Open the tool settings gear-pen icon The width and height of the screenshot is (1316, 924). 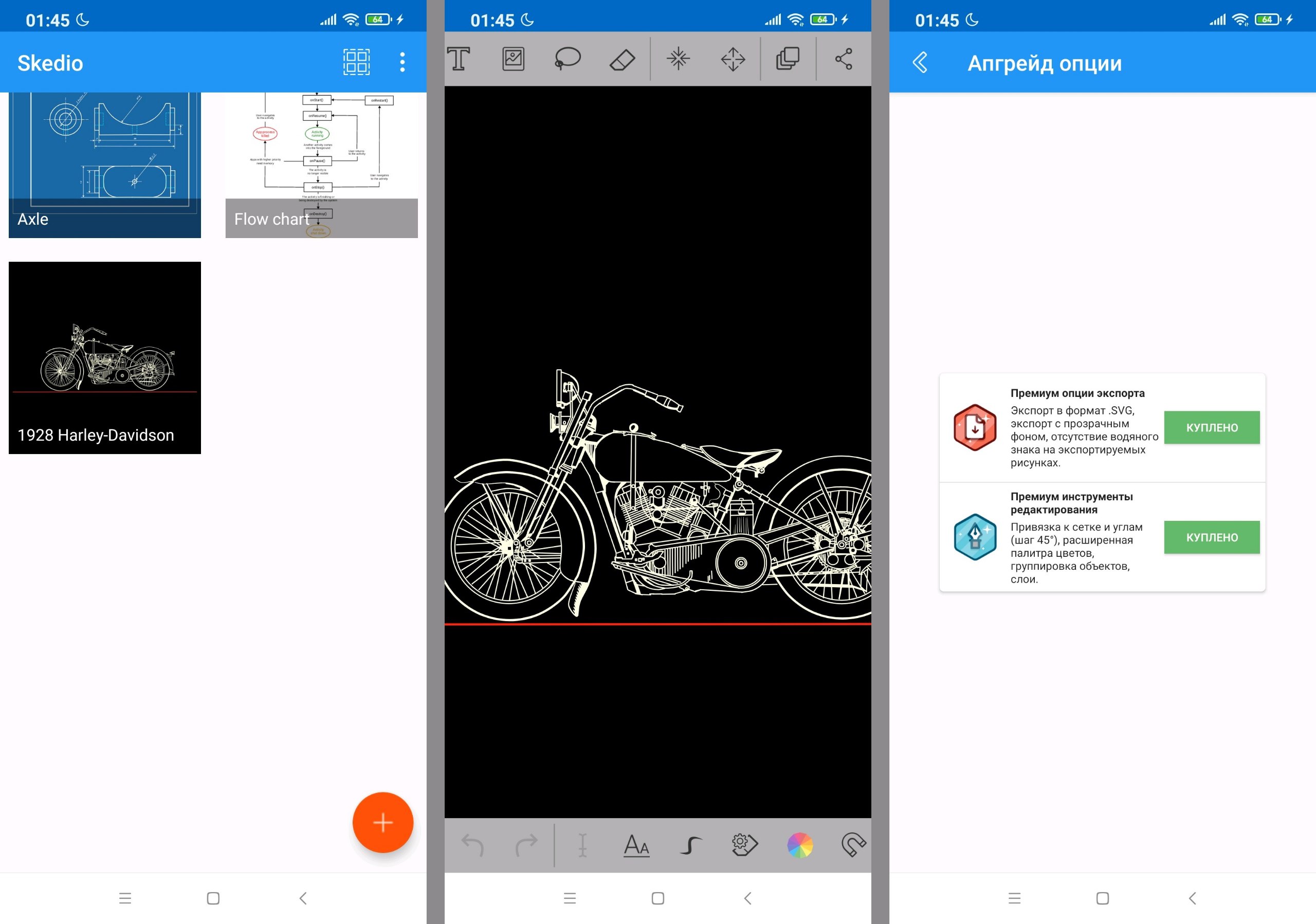[x=744, y=845]
